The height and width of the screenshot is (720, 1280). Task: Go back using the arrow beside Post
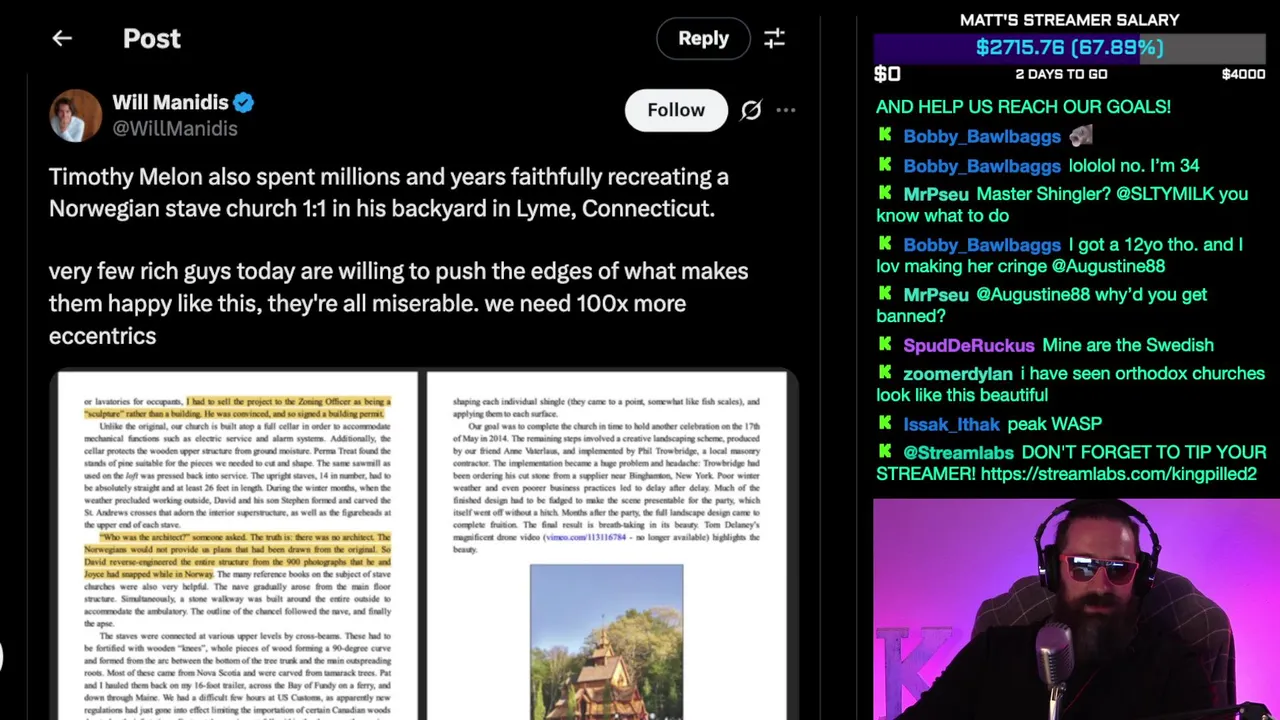pos(62,38)
